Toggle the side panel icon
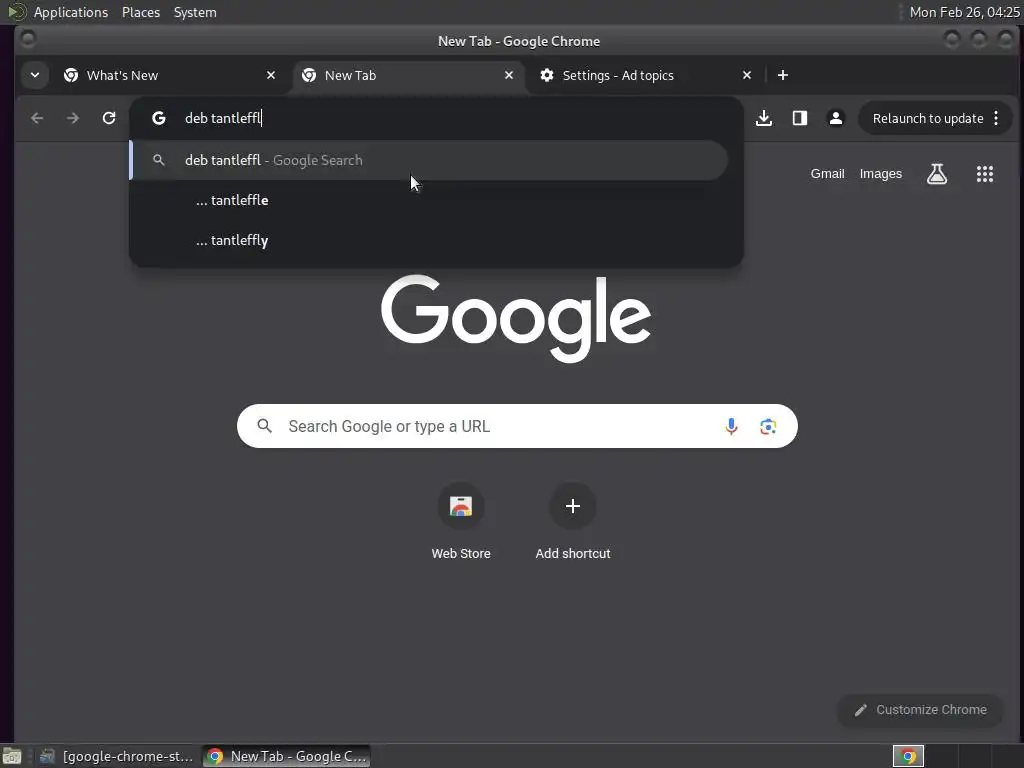This screenshot has width=1024, height=768. point(800,118)
